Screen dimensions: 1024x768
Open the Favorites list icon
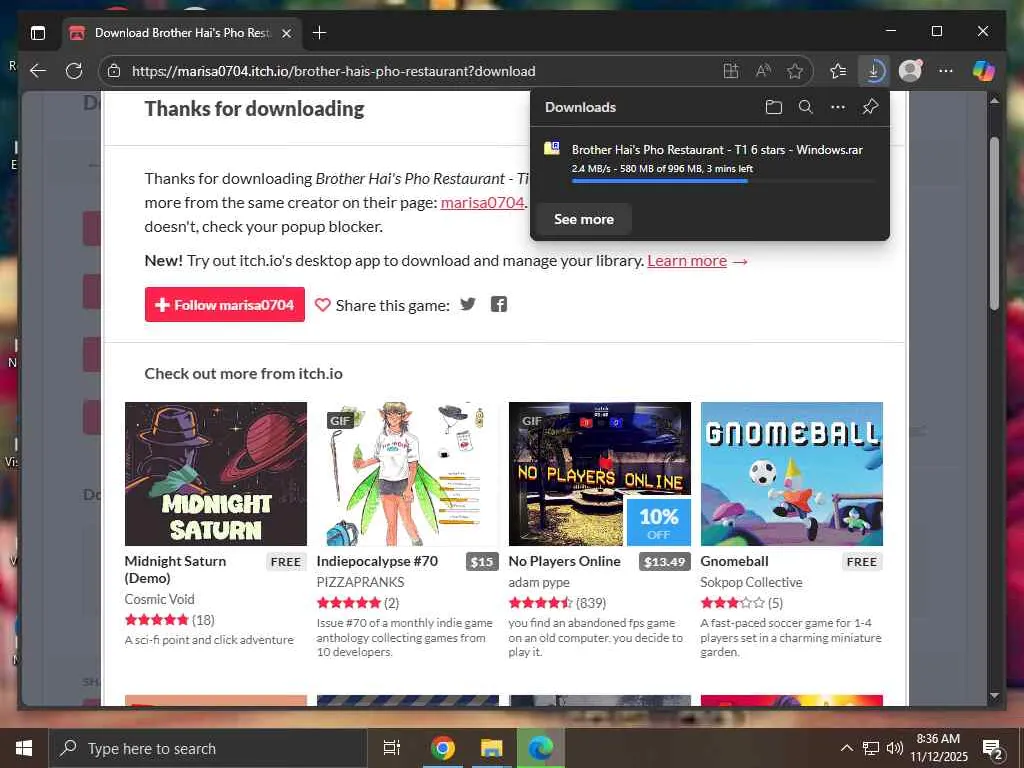838,71
